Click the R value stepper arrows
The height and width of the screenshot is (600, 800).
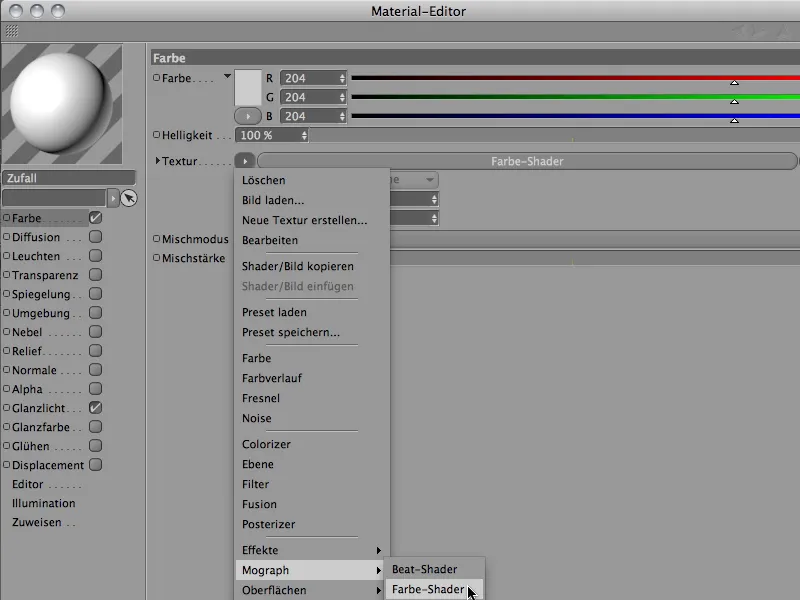click(342, 78)
